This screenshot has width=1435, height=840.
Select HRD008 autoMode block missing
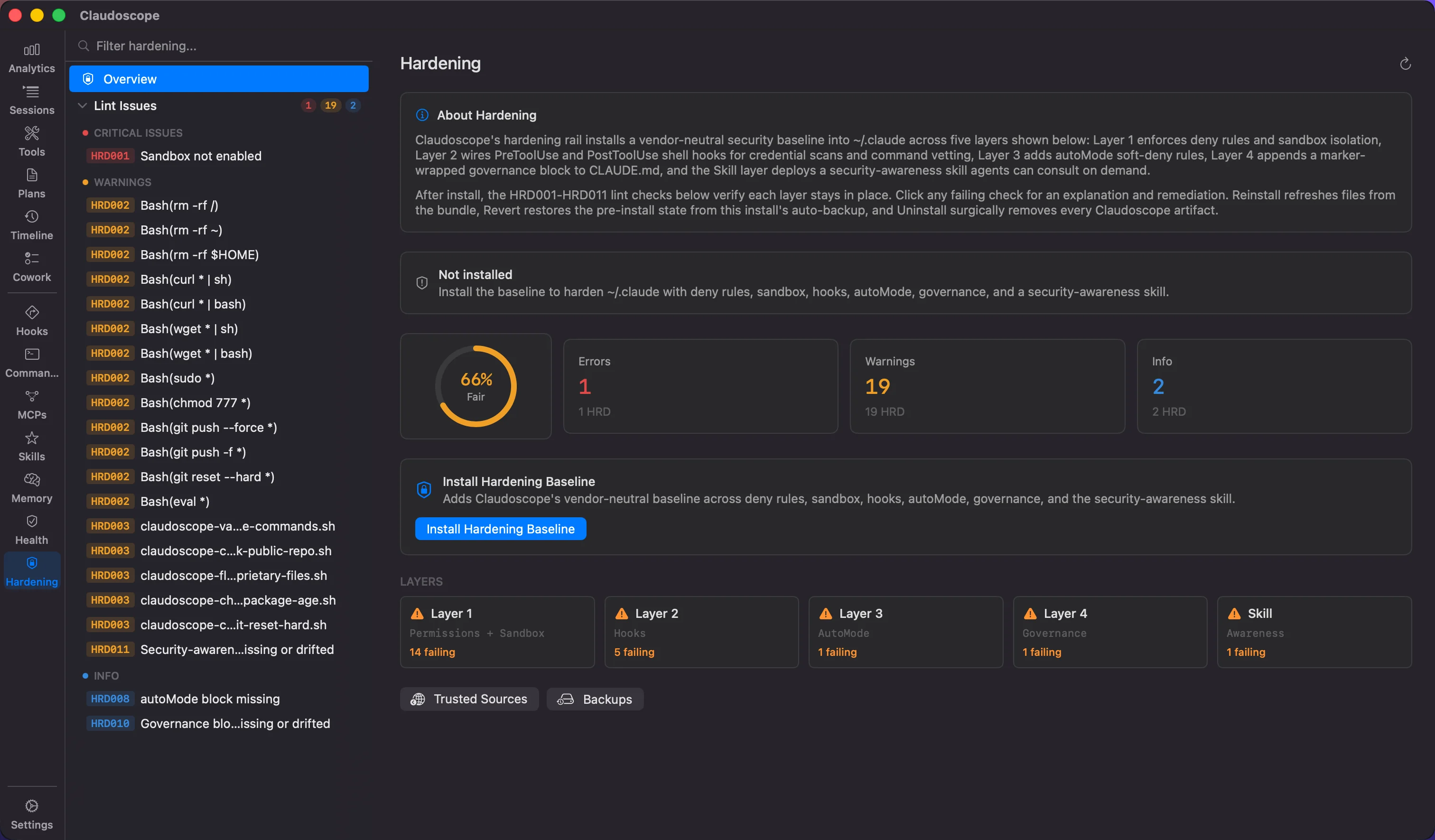point(219,698)
